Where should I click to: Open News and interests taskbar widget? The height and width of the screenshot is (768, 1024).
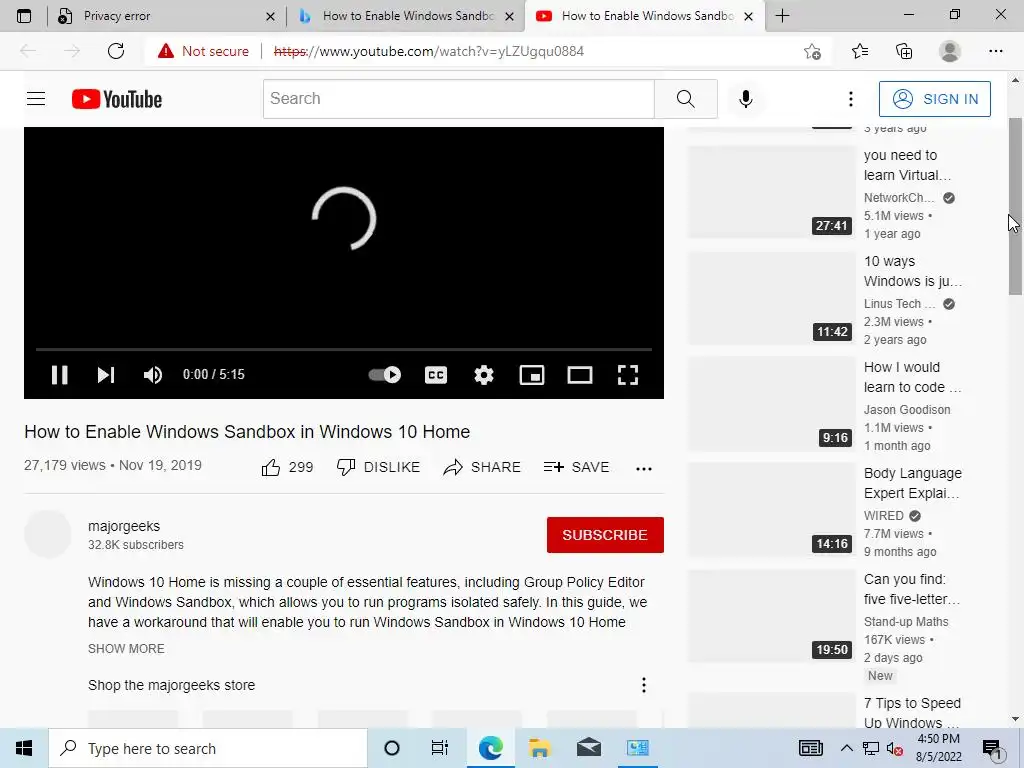coord(810,748)
